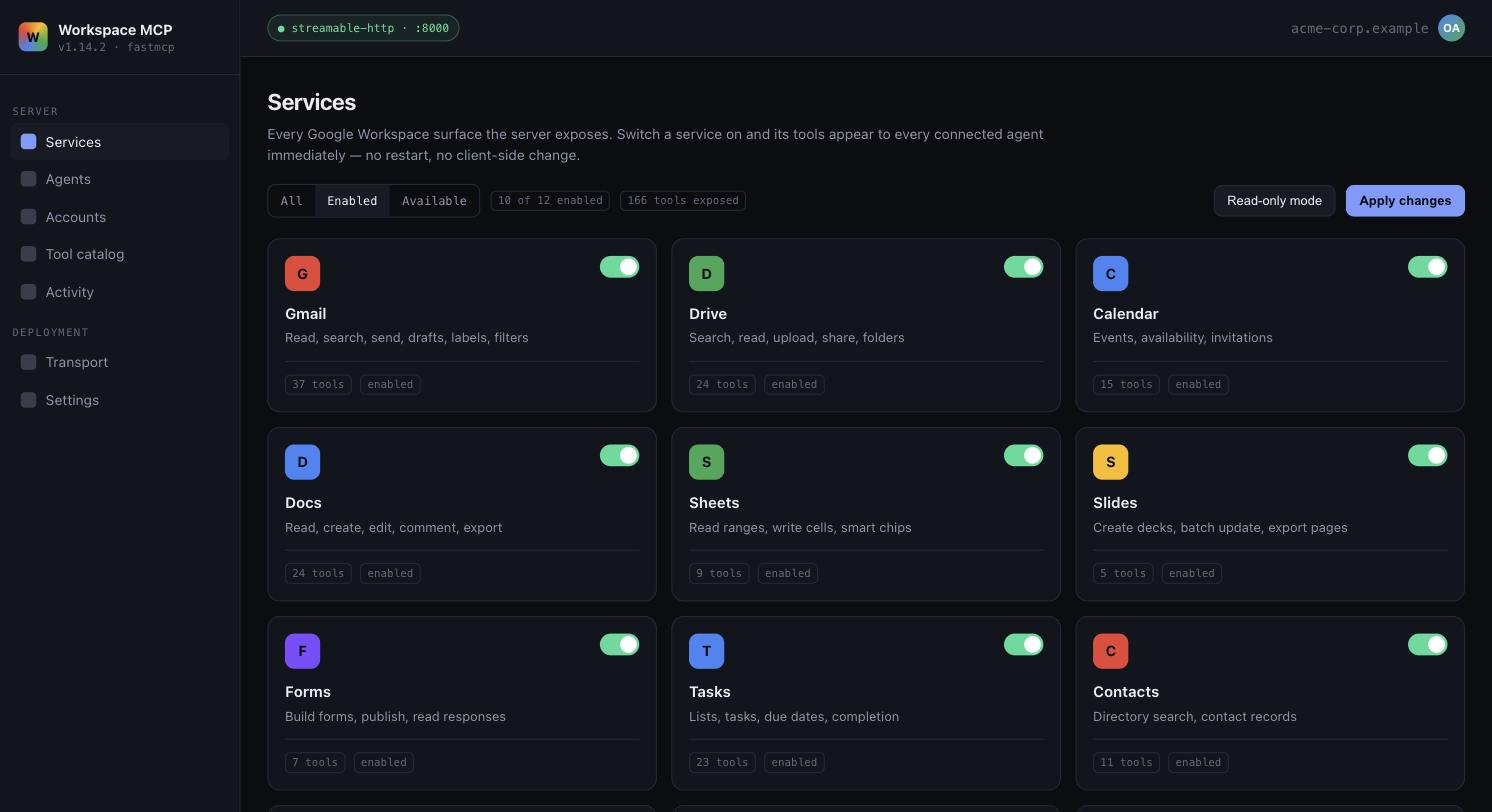Select Services in the sidebar
The width and height of the screenshot is (1492, 812).
coord(120,142)
